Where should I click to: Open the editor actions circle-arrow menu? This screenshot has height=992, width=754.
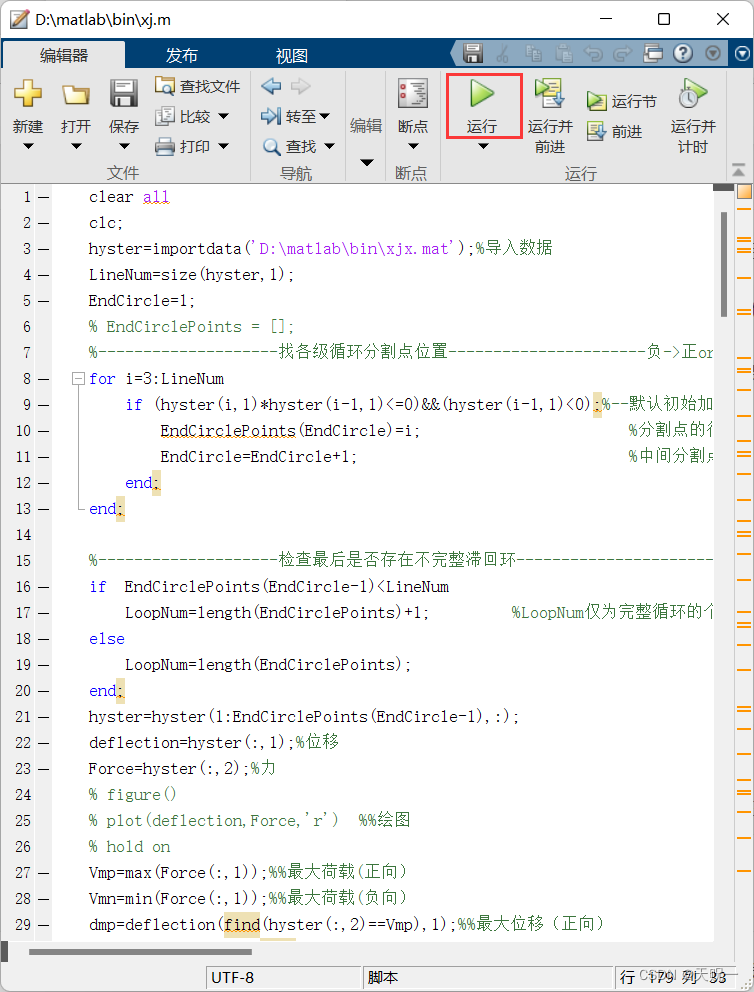click(x=743, y=54)
